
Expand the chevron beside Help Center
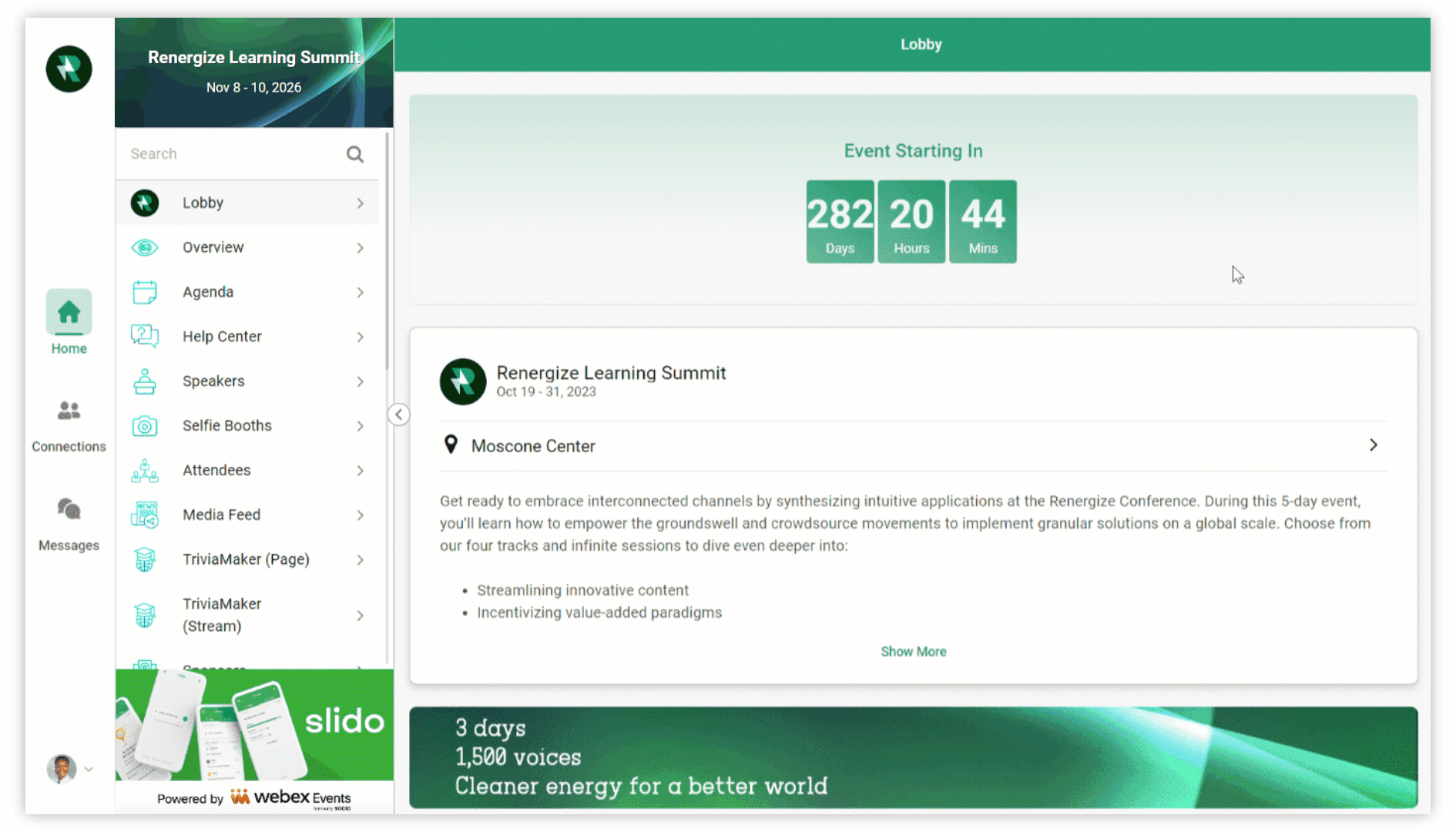coord(360,337)
